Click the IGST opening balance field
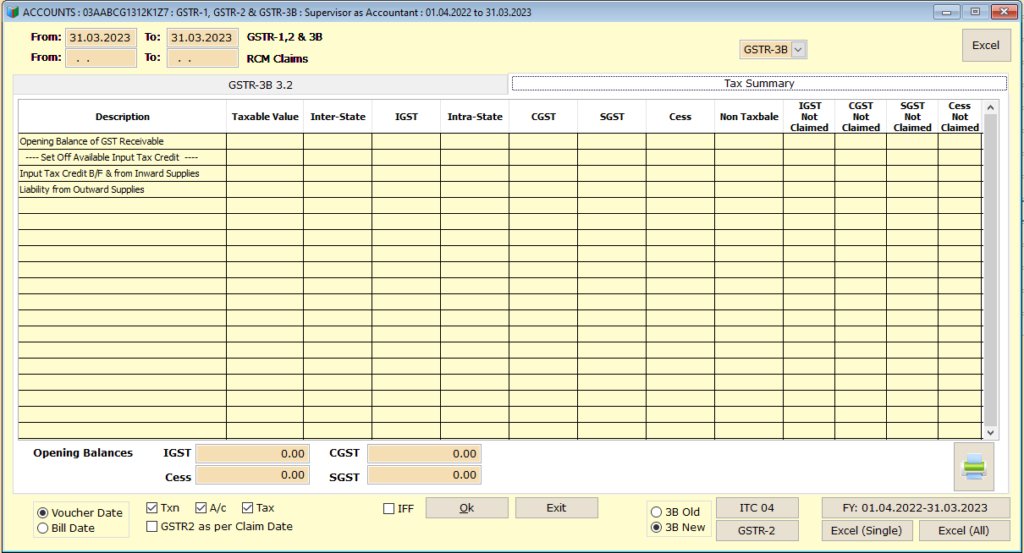 click(252, 454)
